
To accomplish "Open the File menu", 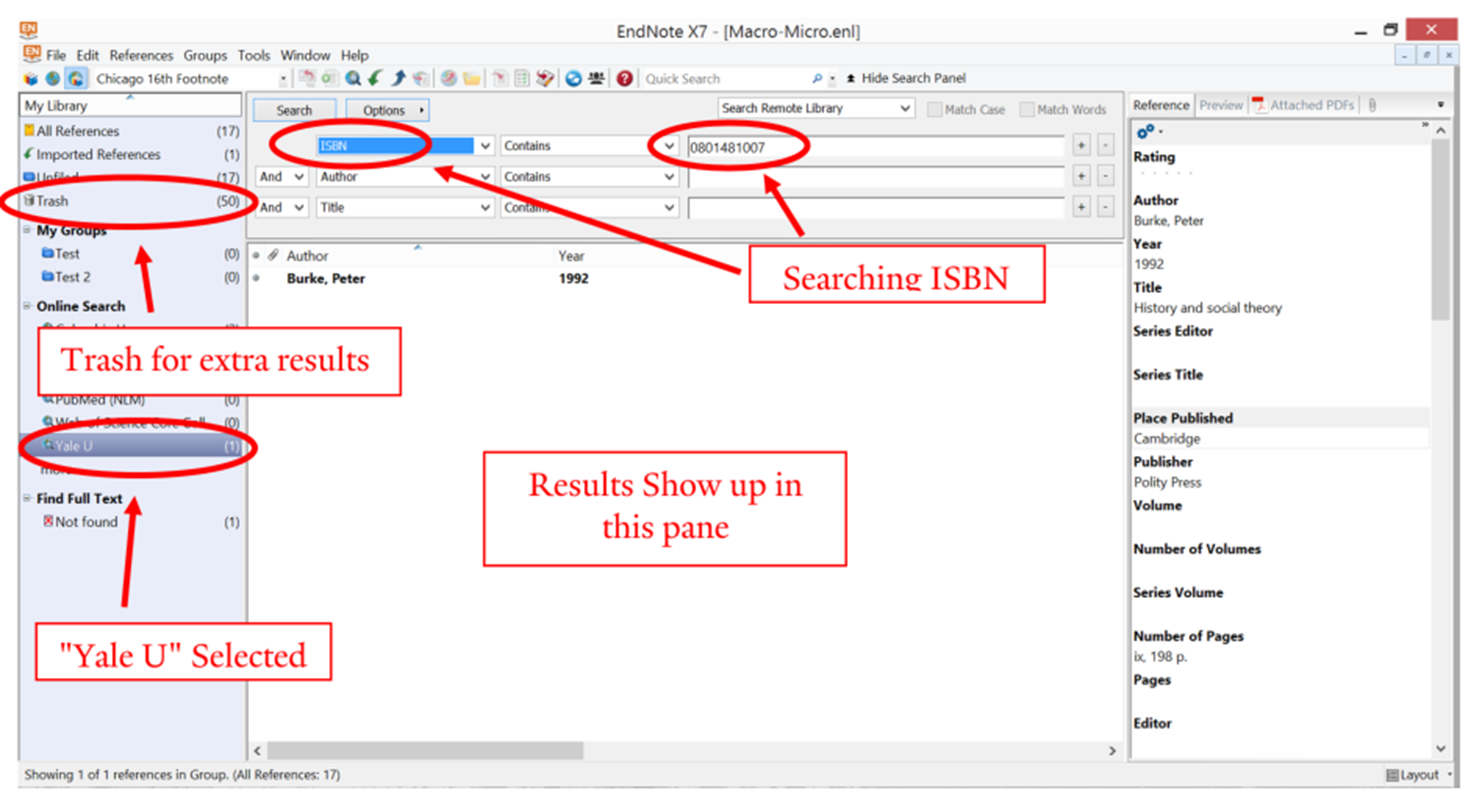I will coord(57,55).
